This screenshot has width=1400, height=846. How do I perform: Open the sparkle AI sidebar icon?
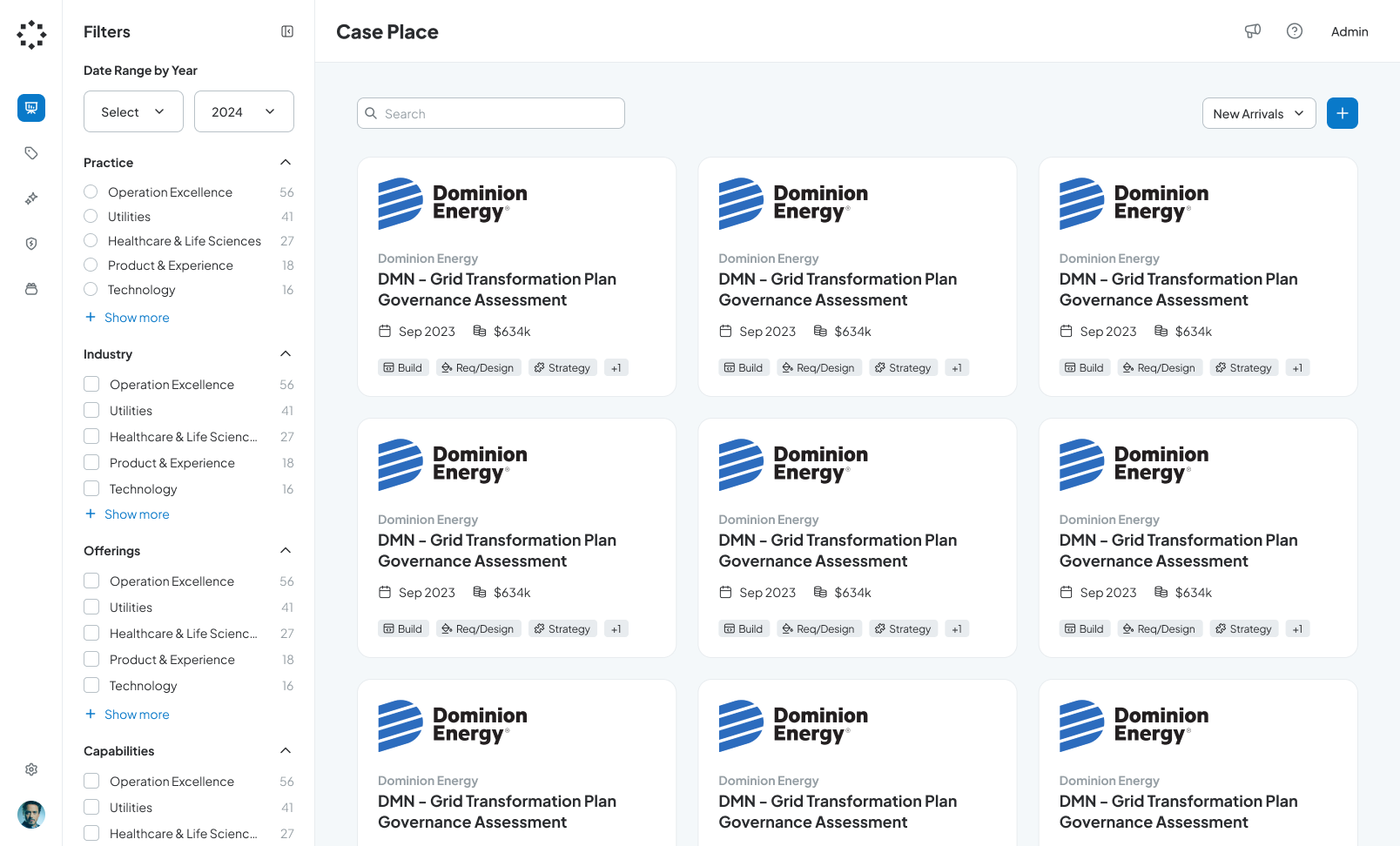click(x=31, y=198)
